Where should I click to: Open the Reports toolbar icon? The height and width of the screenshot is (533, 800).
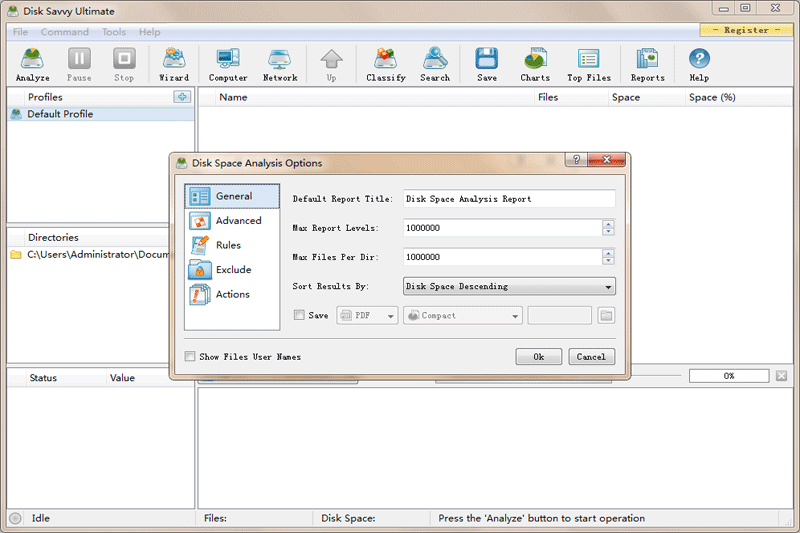(647, 64)
